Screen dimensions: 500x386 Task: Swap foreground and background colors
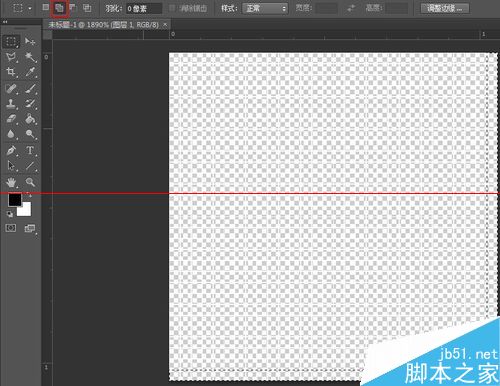[29, 195]
